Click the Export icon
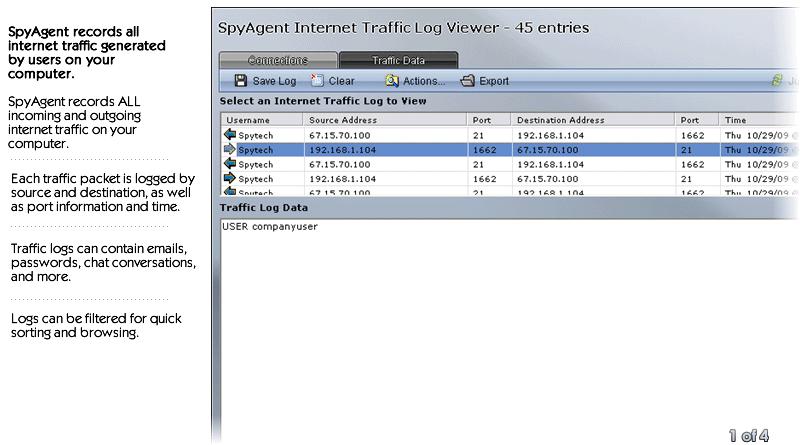 point(467,81)
